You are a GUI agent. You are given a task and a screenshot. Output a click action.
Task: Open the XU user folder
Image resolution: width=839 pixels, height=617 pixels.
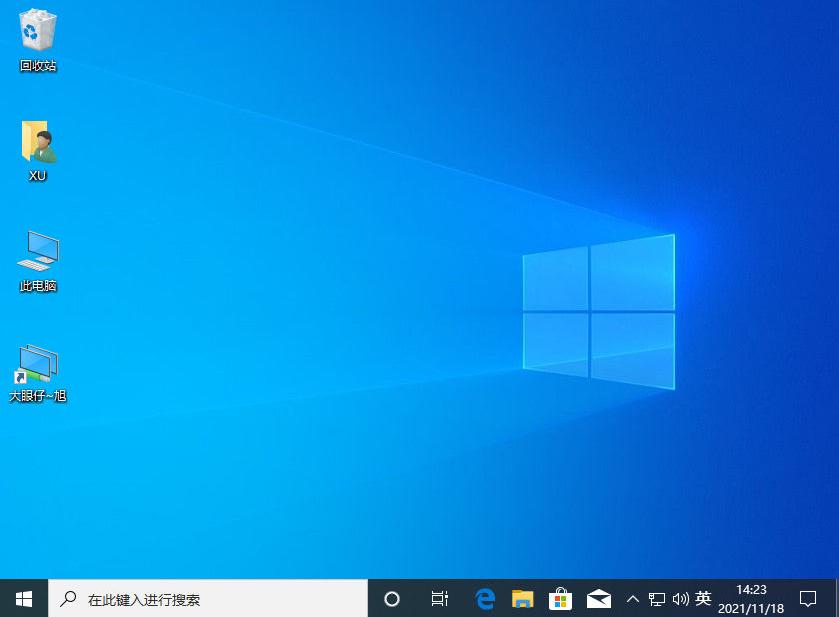(36, 140)
